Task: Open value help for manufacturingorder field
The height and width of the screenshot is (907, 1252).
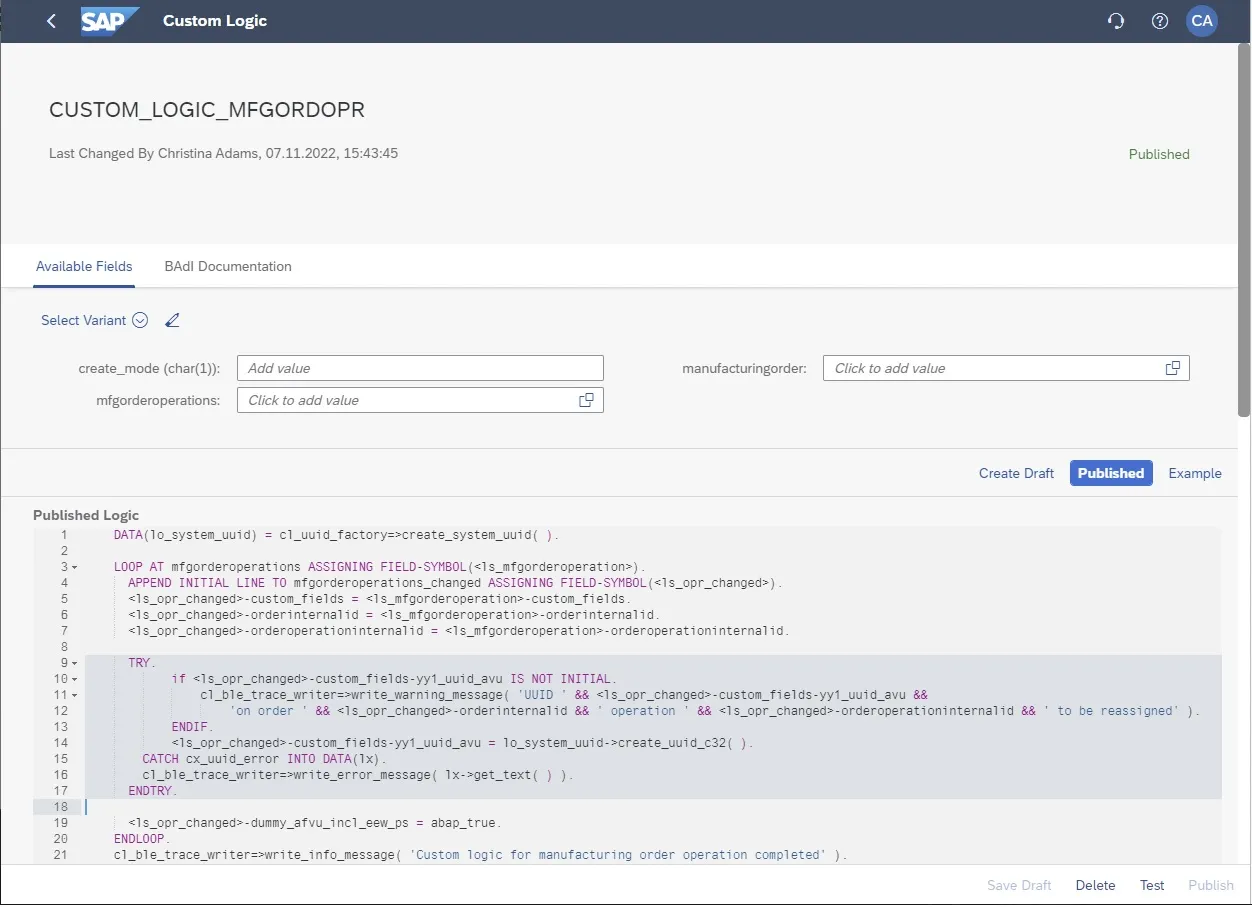Action: (x=1173, y=368)
